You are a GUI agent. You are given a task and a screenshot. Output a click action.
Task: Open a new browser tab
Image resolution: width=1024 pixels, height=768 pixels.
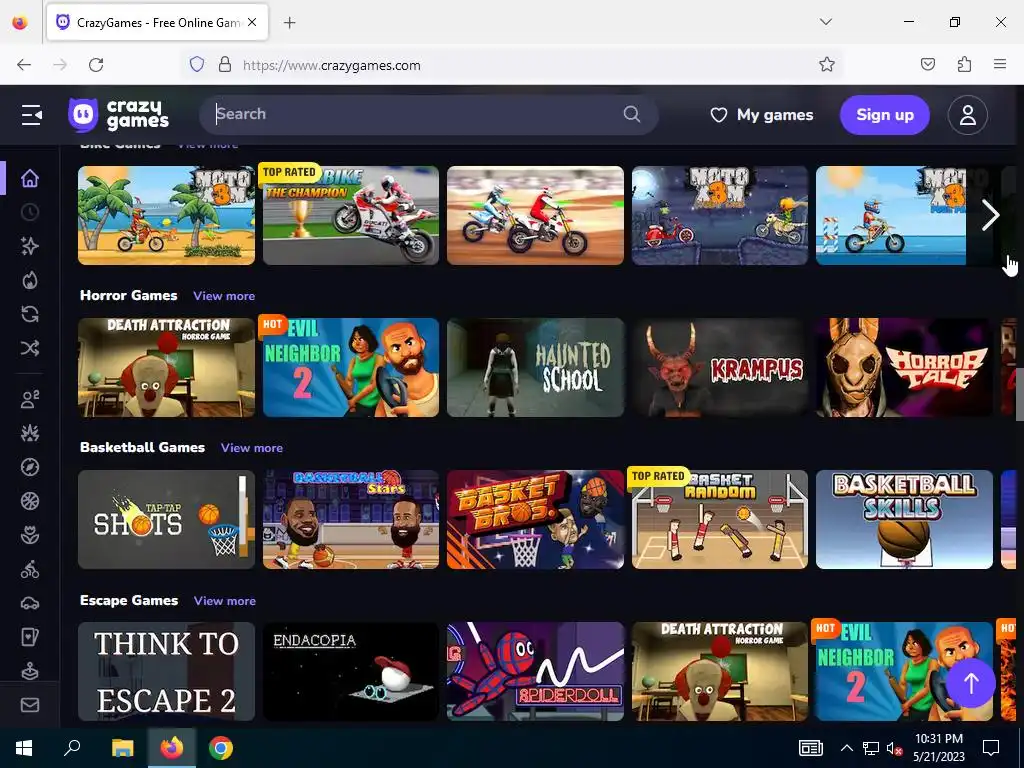pos(289,23)
